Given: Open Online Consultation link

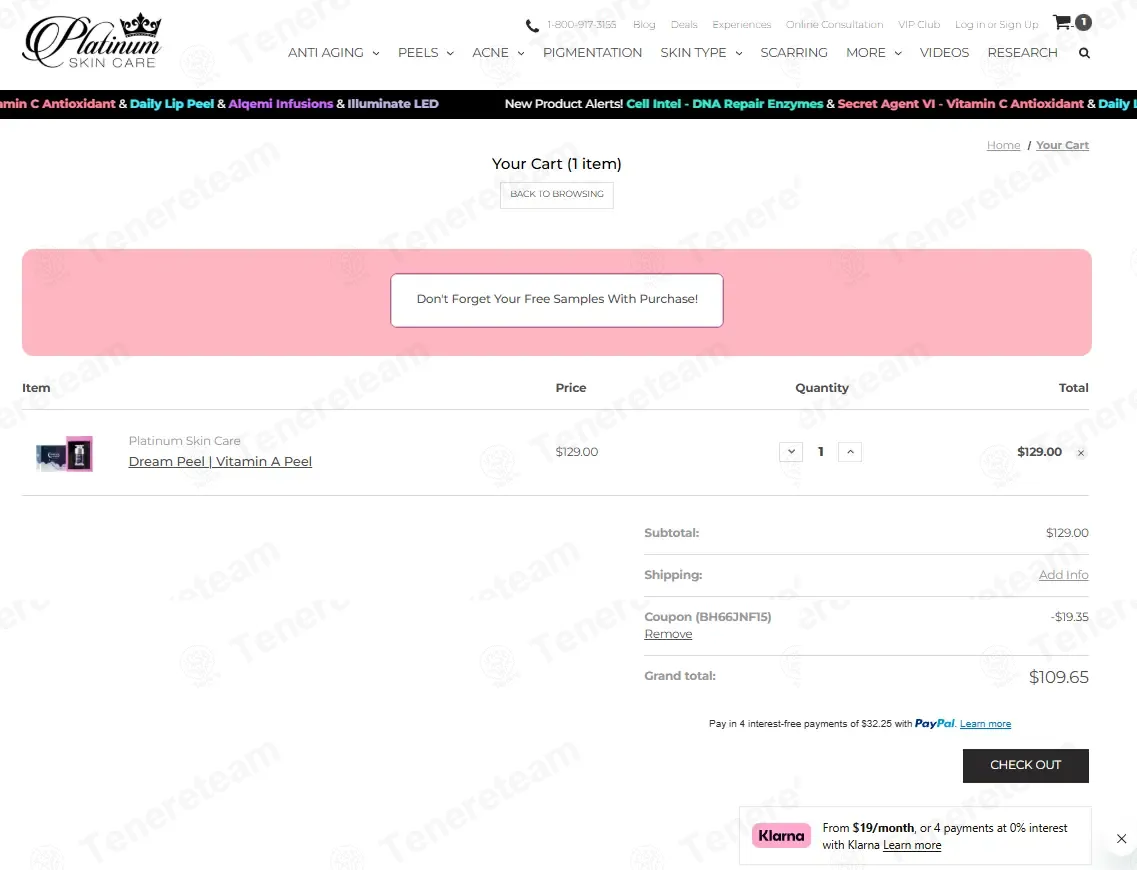Looking at the screenshot, I should [x=835, y=25].
